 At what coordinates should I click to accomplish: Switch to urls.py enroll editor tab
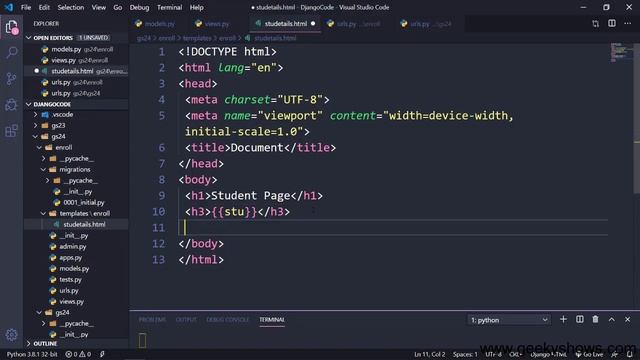[354, 24]
